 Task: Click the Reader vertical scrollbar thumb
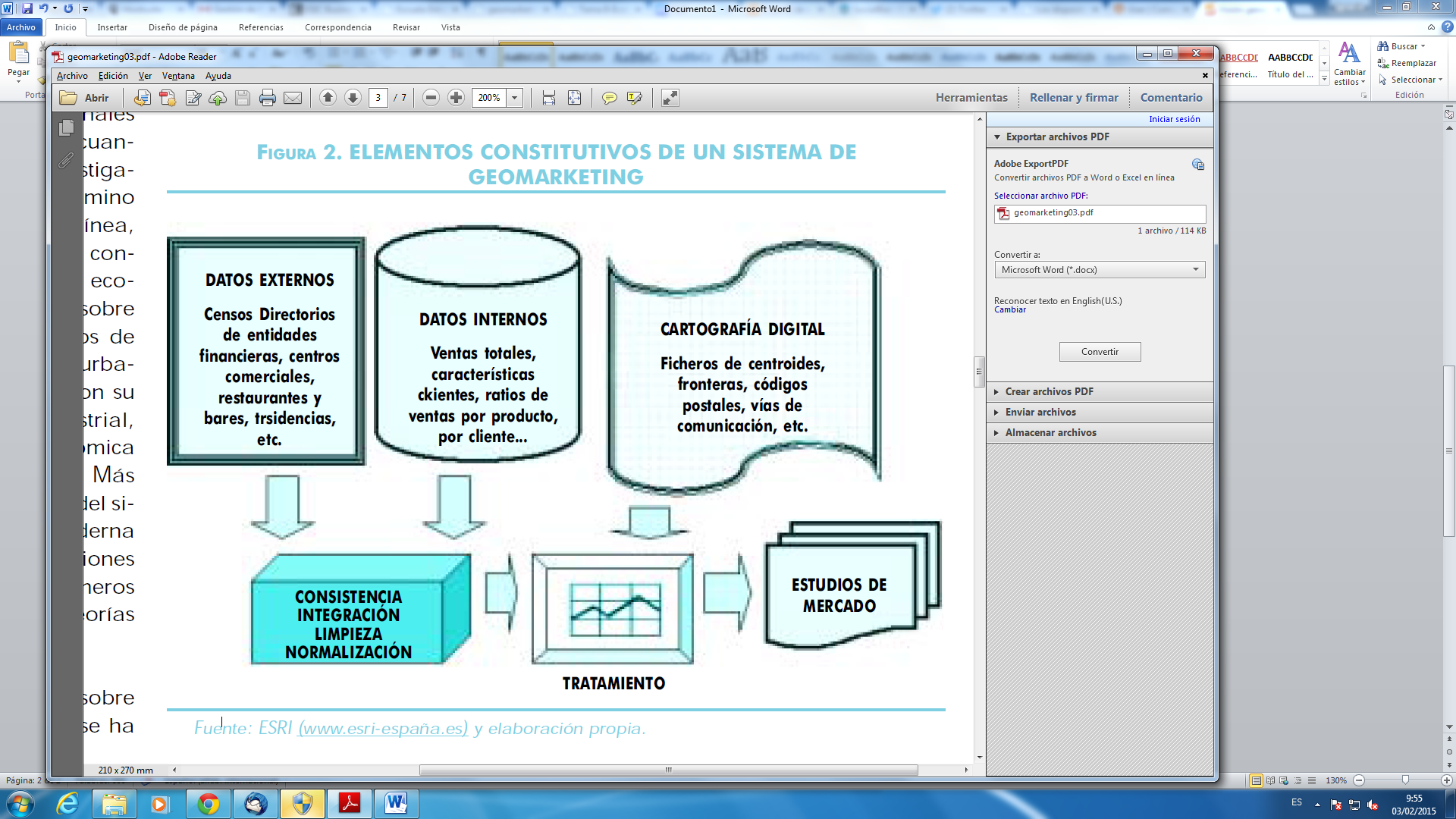click(x=979, y=372)
